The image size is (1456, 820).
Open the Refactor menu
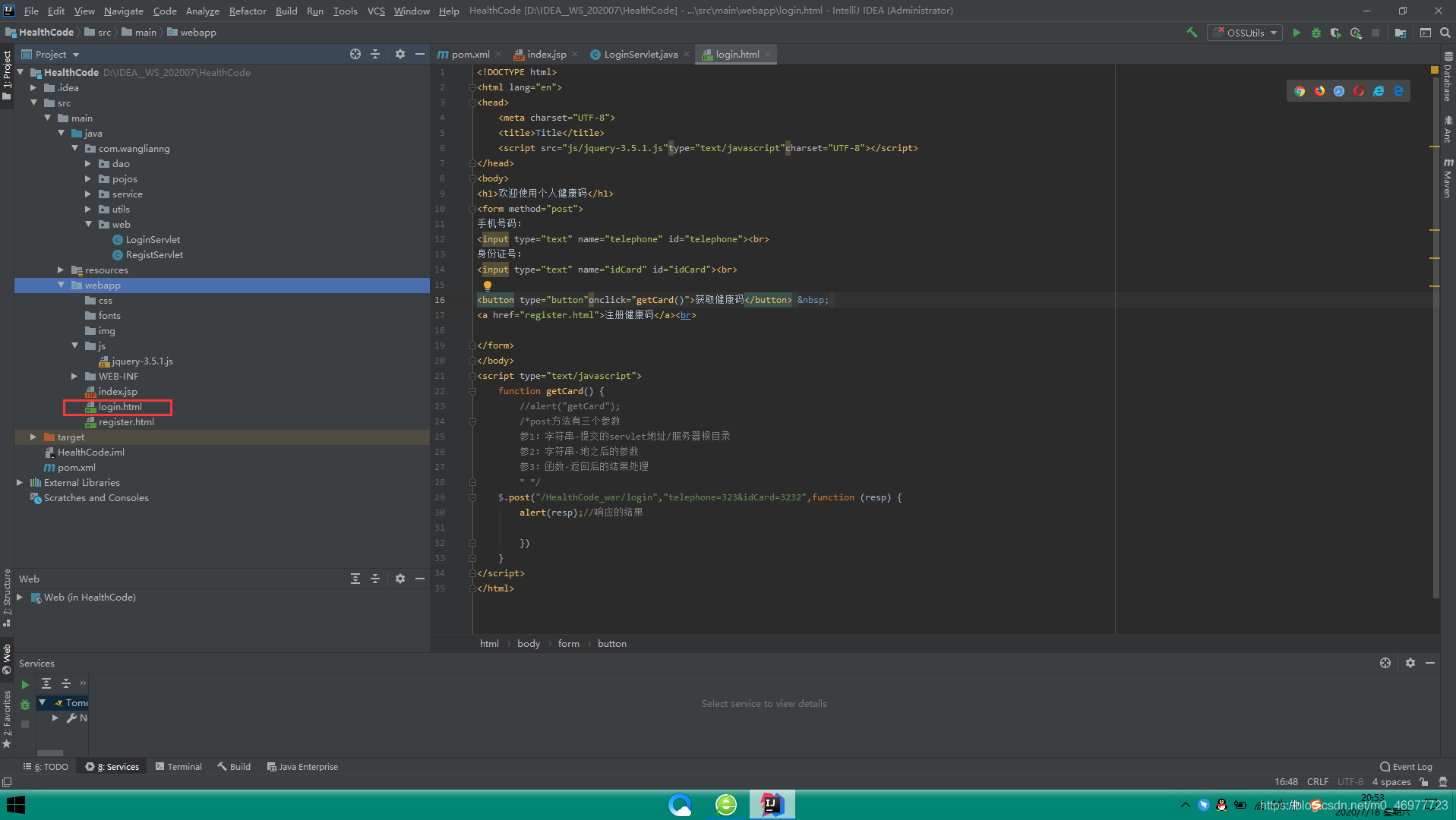click(x=248, y=11)
